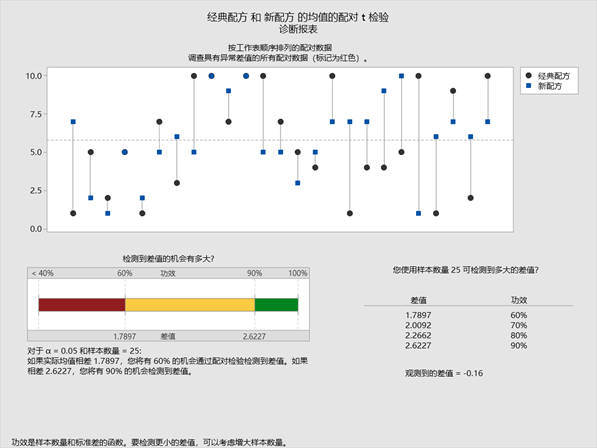Click table cell 2.0092
The image size is (597, 448).
(x=418, y=326)
